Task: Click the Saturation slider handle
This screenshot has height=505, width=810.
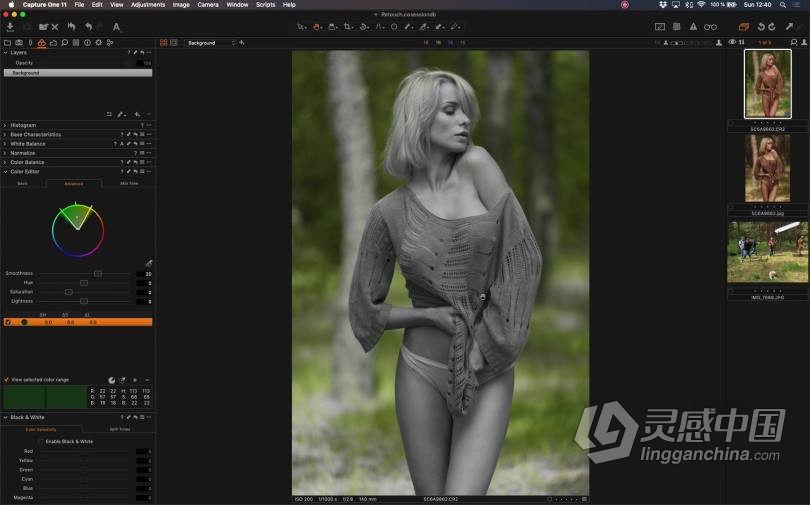Action: click(69, 292)
